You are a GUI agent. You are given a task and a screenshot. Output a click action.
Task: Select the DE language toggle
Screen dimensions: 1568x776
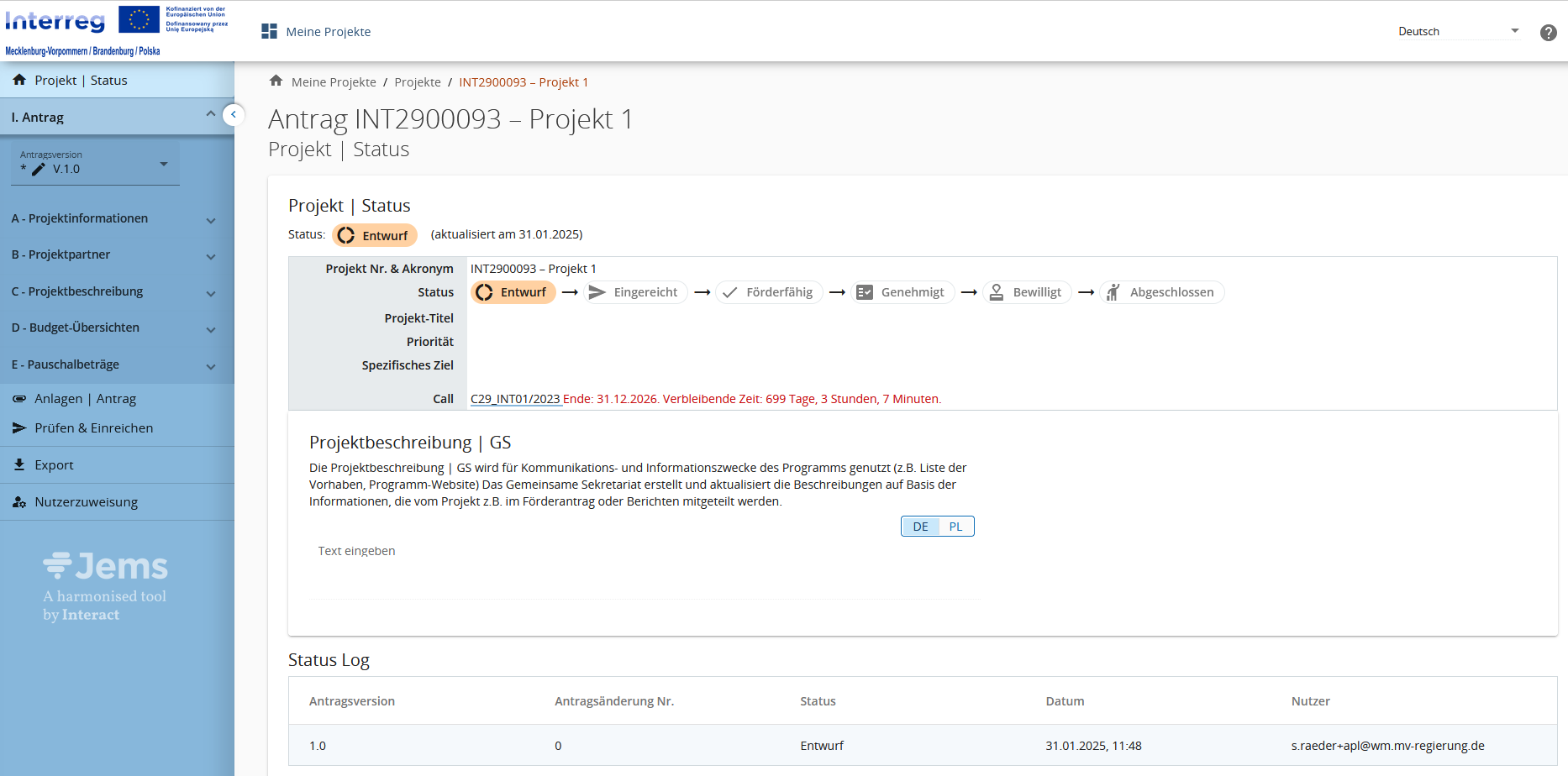[920, 527]
